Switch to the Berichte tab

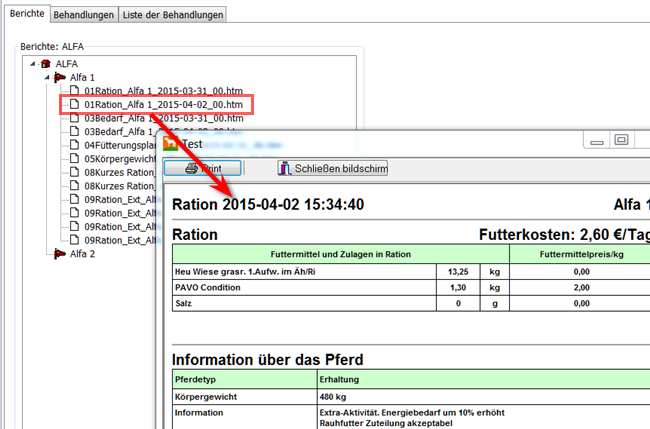[27, 13]
